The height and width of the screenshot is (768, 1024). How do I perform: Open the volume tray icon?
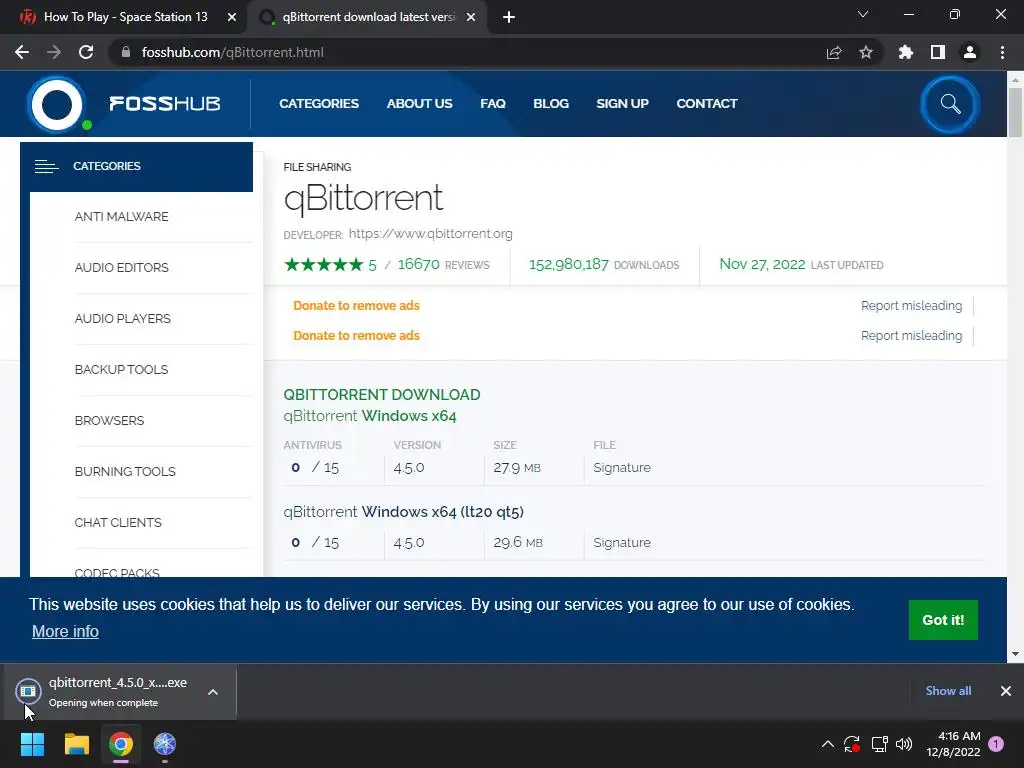tap(904, 744)
